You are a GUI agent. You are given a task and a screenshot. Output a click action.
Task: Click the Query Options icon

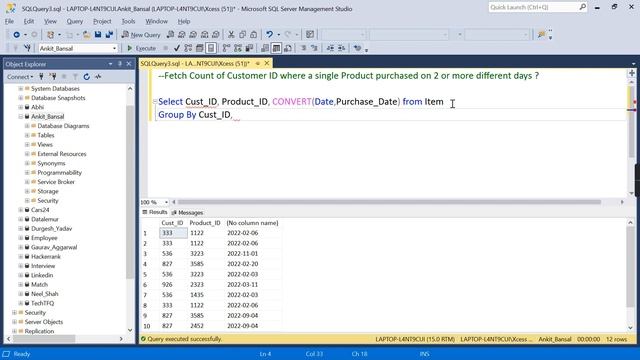(x=200, y=48)
